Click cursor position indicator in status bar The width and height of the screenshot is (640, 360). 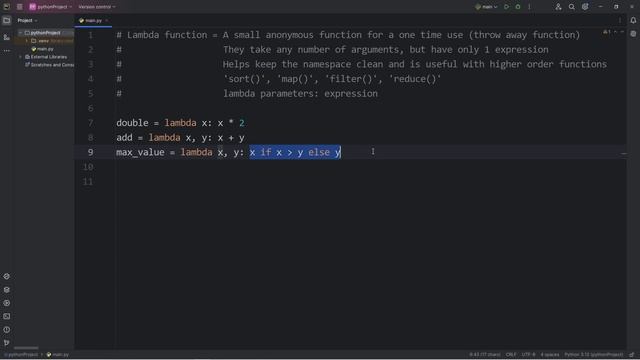[484, 355]
